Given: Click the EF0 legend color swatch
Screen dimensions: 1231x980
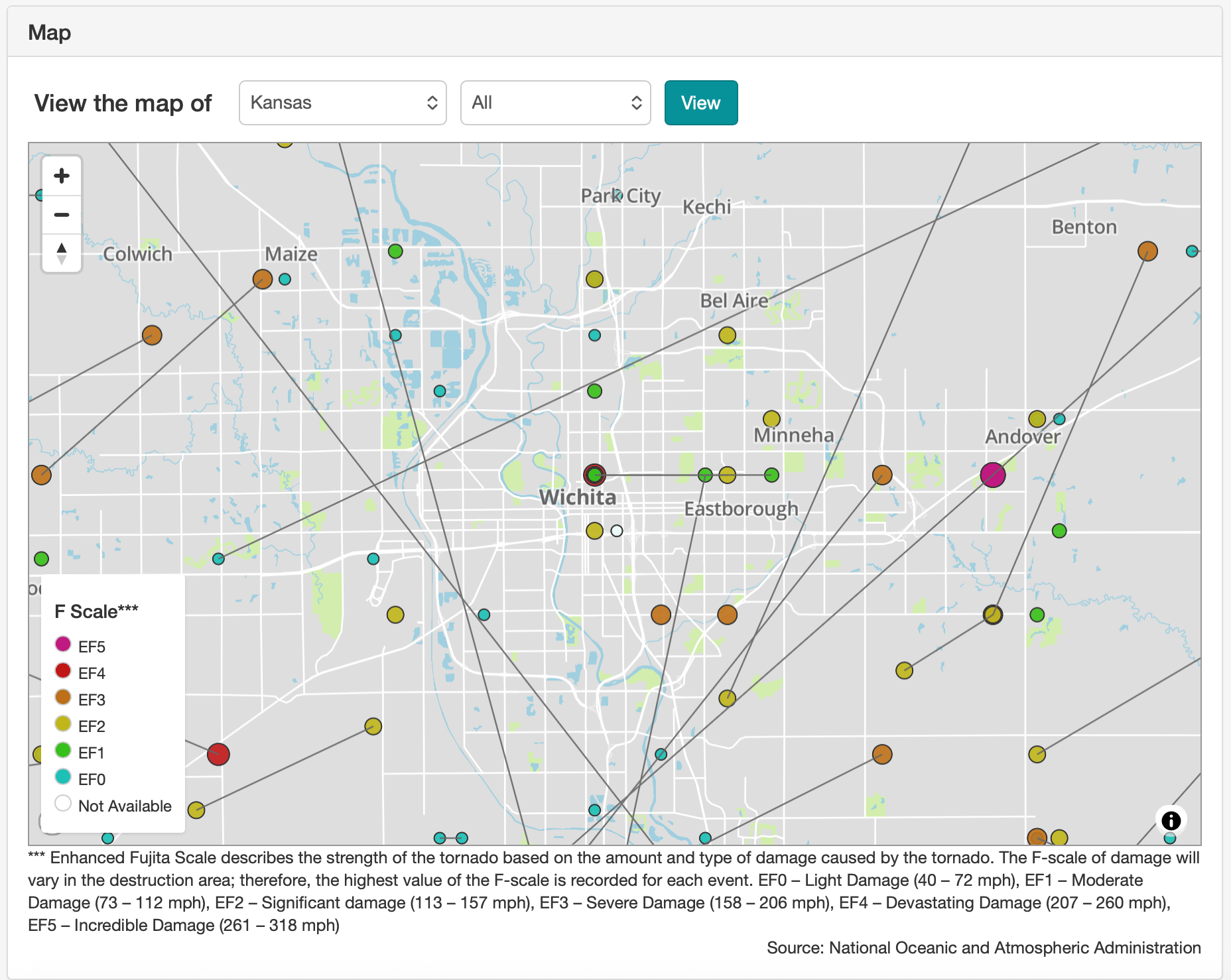Looking at the screenshot, I should [x=63, y=776].
